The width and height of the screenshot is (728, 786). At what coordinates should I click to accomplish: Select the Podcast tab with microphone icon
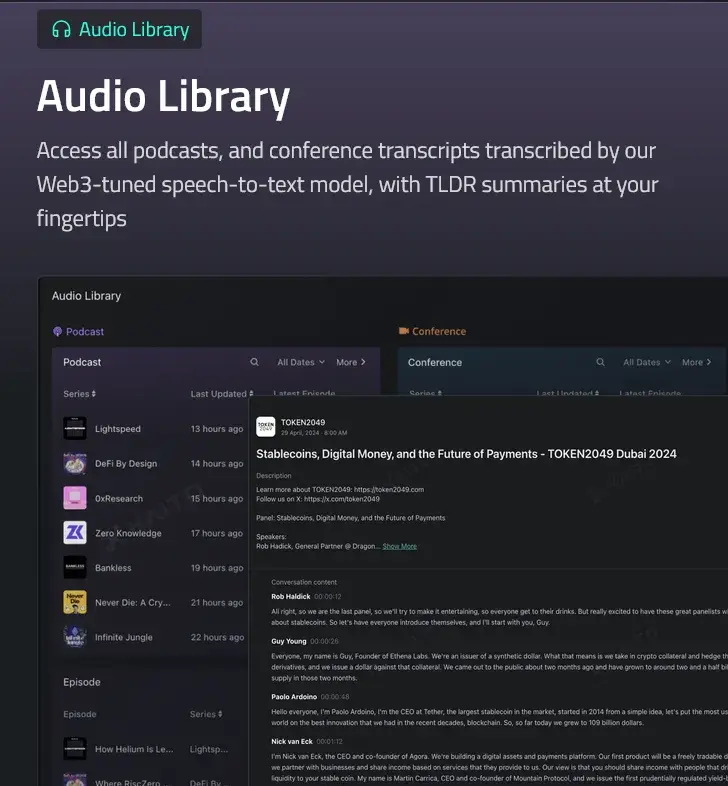pos(79,331)
